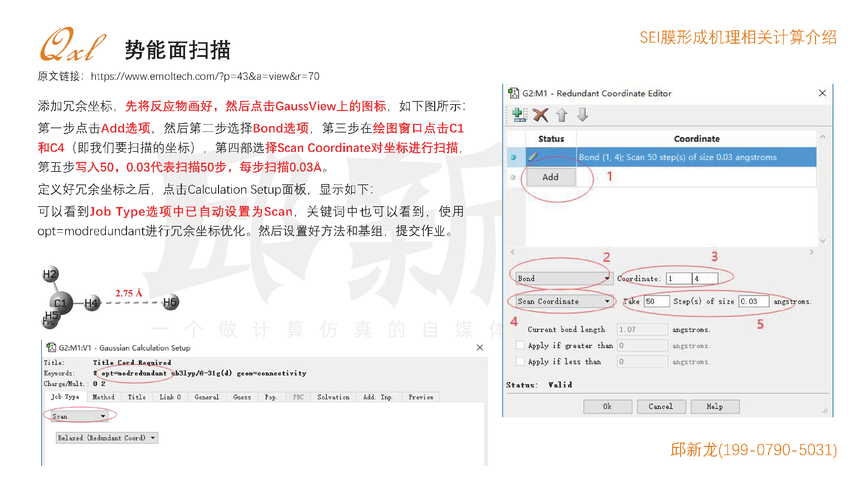This screenshot has width=859, height=482.
Task: Switch to the Method tab
Action: (103, 397)
